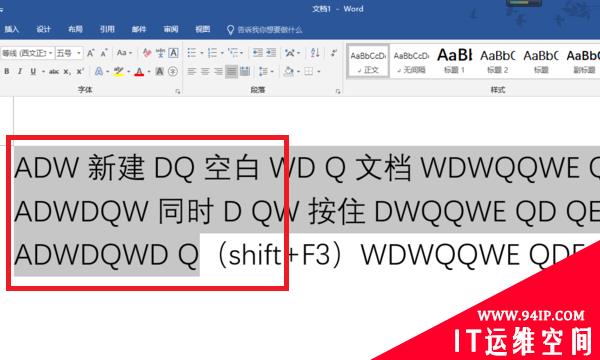Switch to the 设计 tab
Viewport: 600px width, 360px height.
click(43, 29)
